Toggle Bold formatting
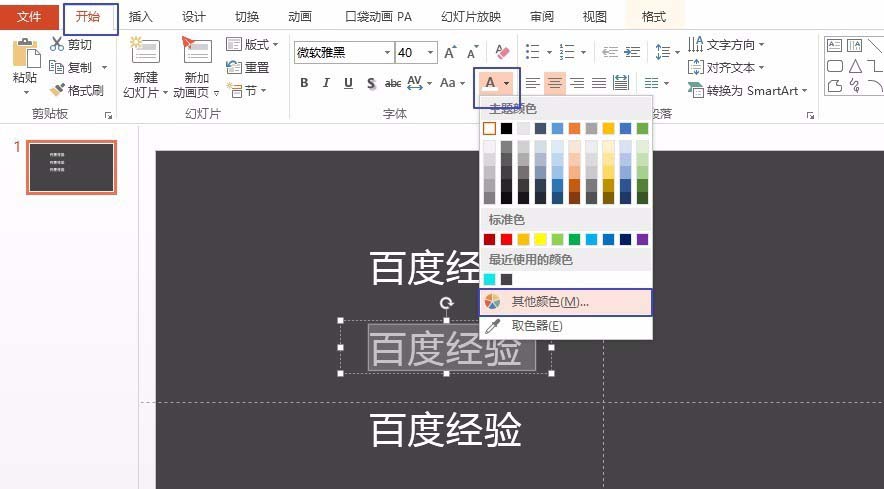The width and height of the screenshot is (884, 489). (x=304, y=83)
